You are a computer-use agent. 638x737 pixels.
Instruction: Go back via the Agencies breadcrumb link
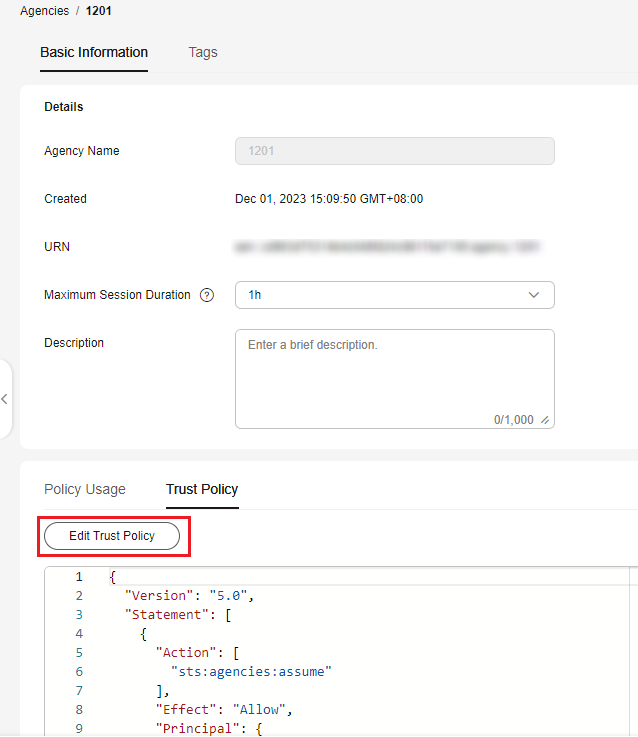coord(44,10)
